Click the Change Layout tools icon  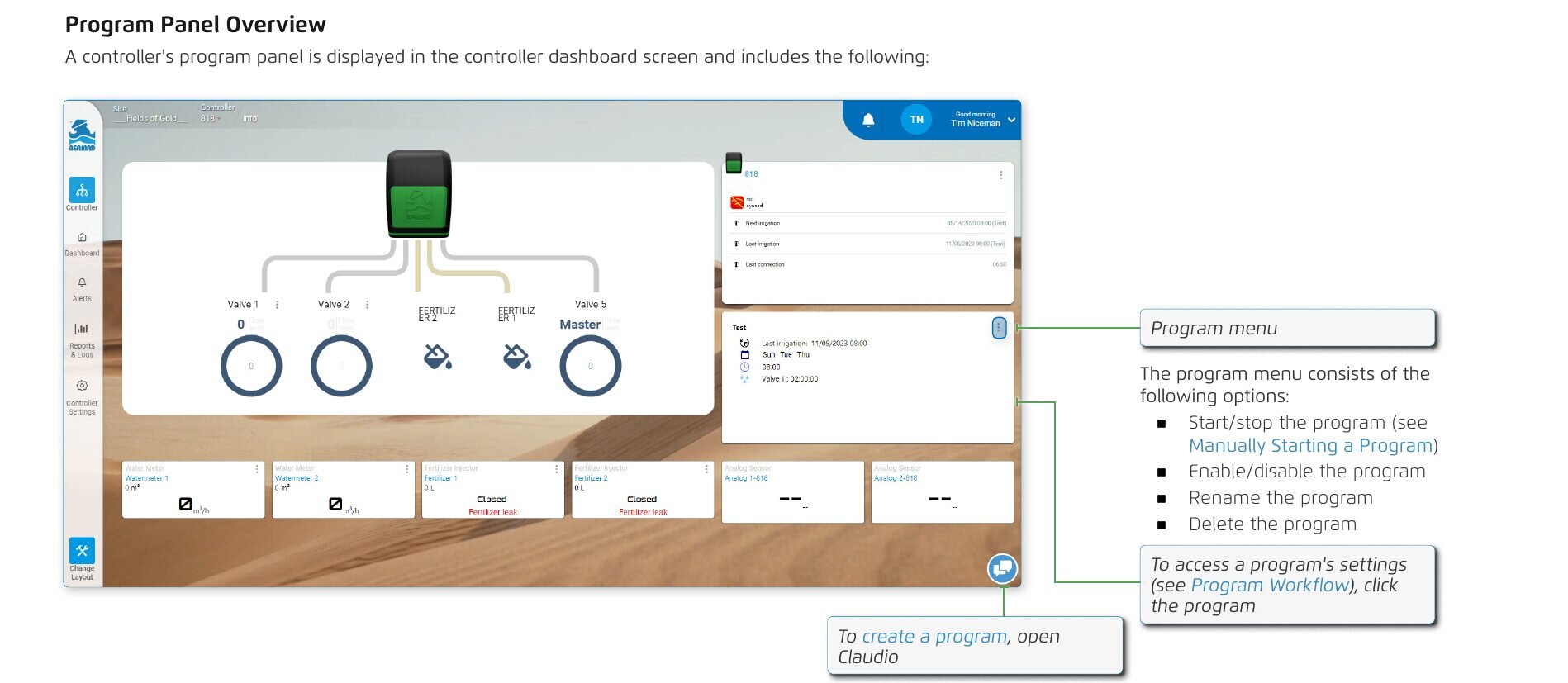click(82, 551)
